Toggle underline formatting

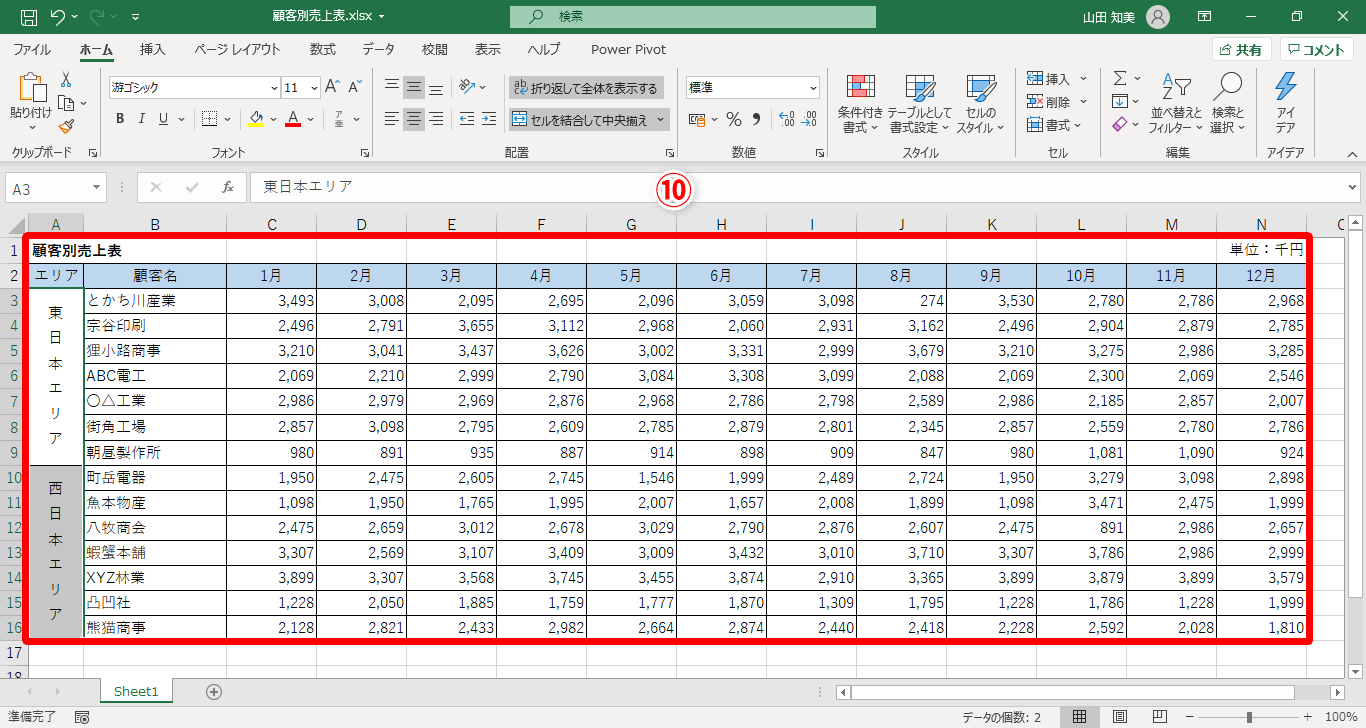pyautogui.click(x=164, y=119)
